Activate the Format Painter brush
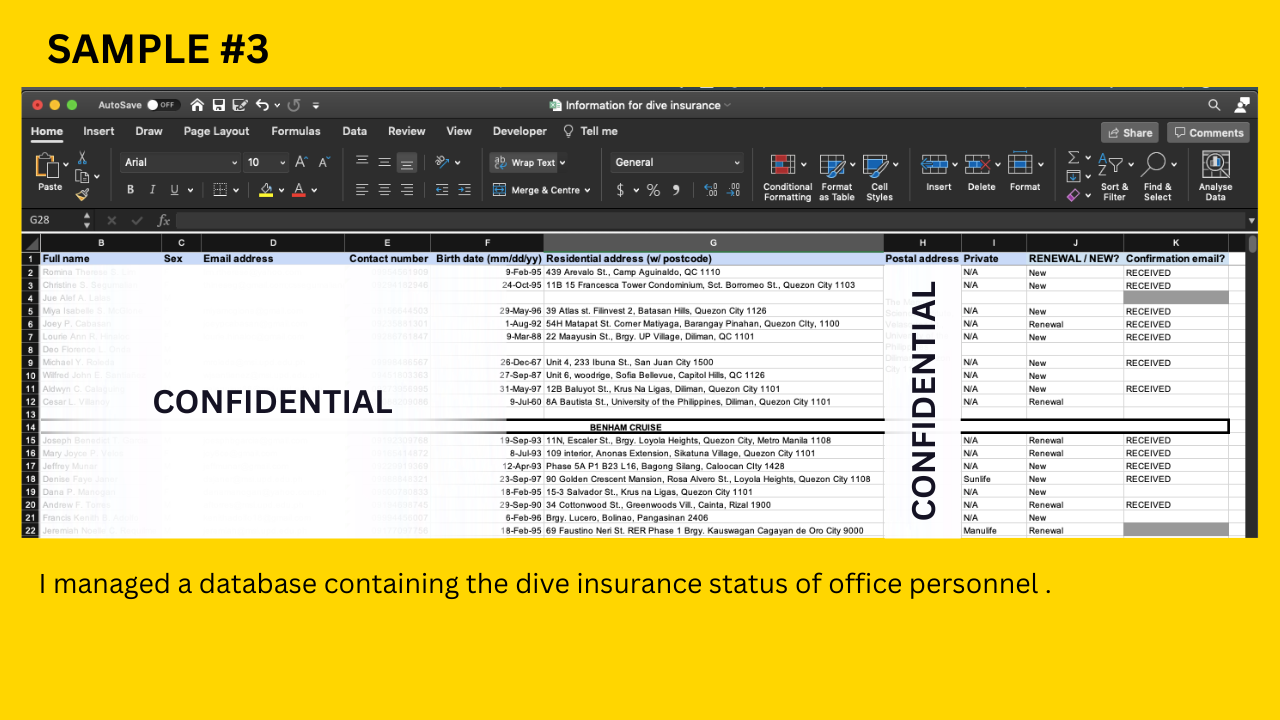This screenshot has height=720, width=1280. (82, 194)
